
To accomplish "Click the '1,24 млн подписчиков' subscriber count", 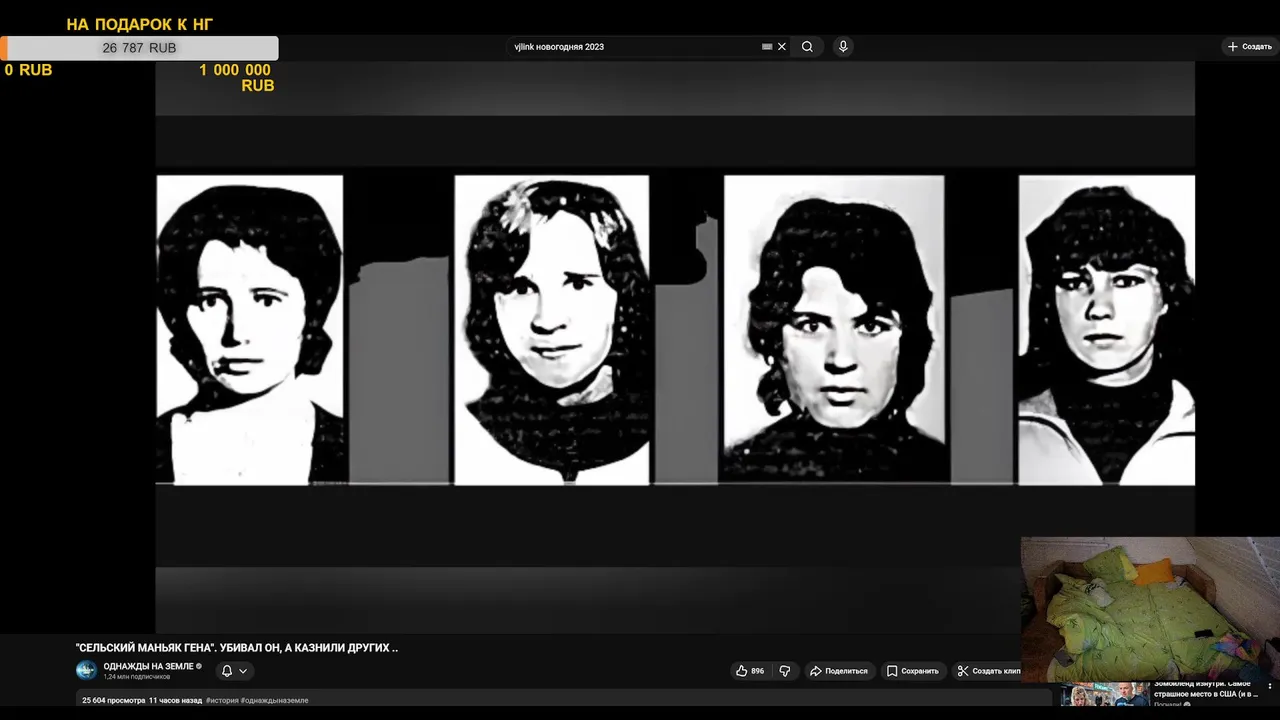I will [137, 677].
